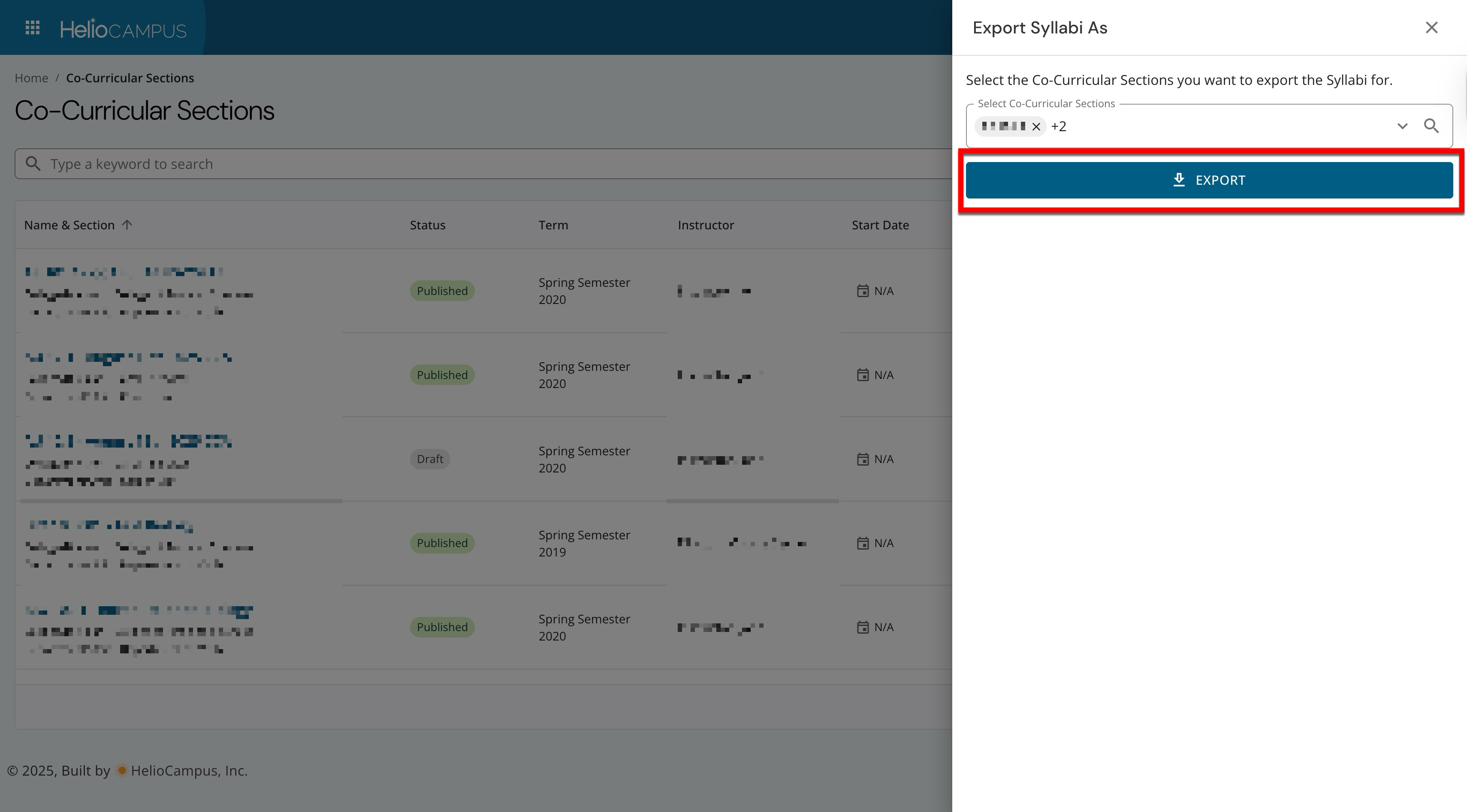The width and height of the screenshot is (1467, 812).
Task: Click the Term column header
Action: click(x=553, y=225)
